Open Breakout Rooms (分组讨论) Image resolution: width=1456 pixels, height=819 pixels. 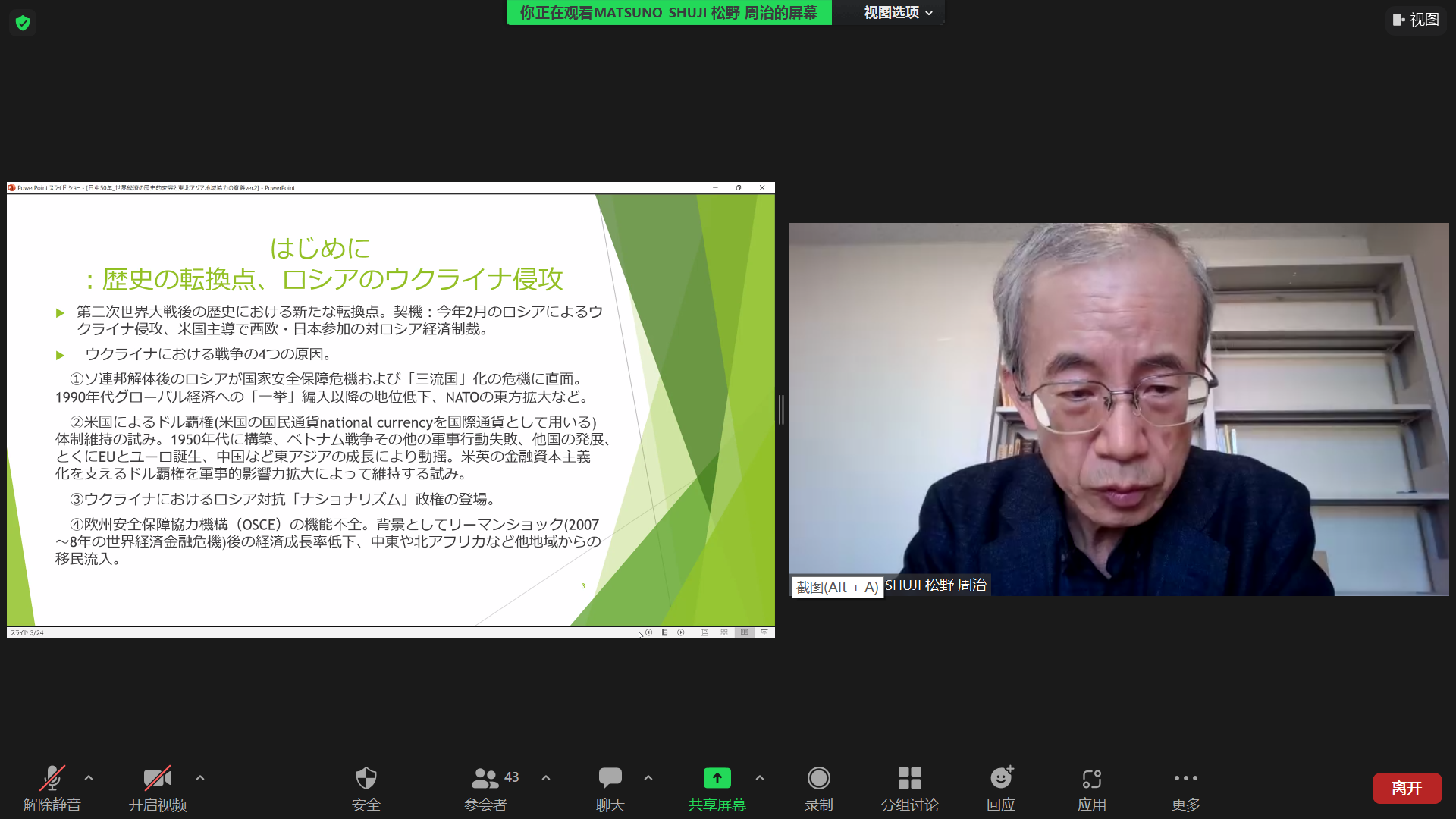[909, 779]
